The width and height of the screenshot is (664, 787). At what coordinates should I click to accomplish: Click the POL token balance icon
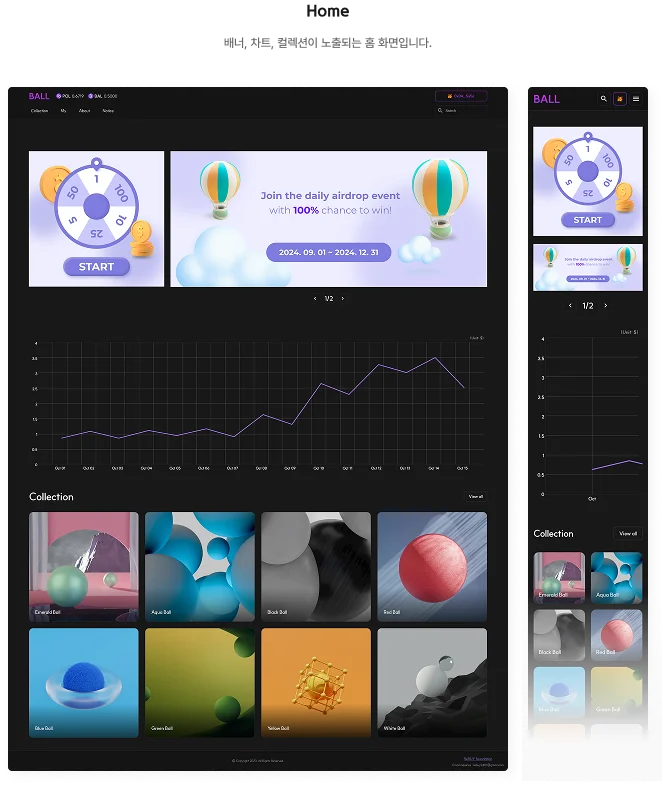click(x=59, y=96)
